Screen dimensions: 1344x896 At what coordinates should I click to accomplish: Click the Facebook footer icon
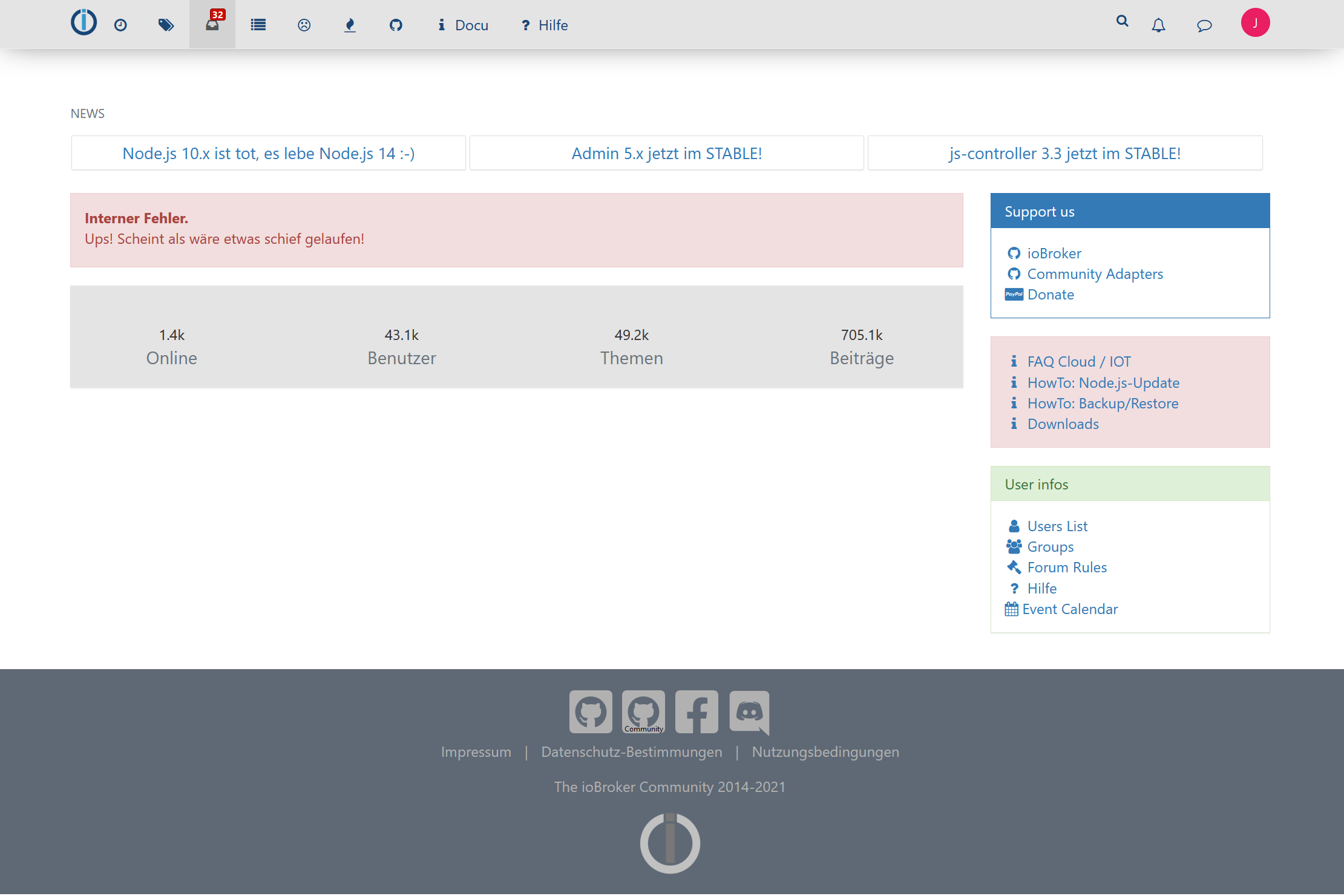pyautogui.click(x=697, y=711)
